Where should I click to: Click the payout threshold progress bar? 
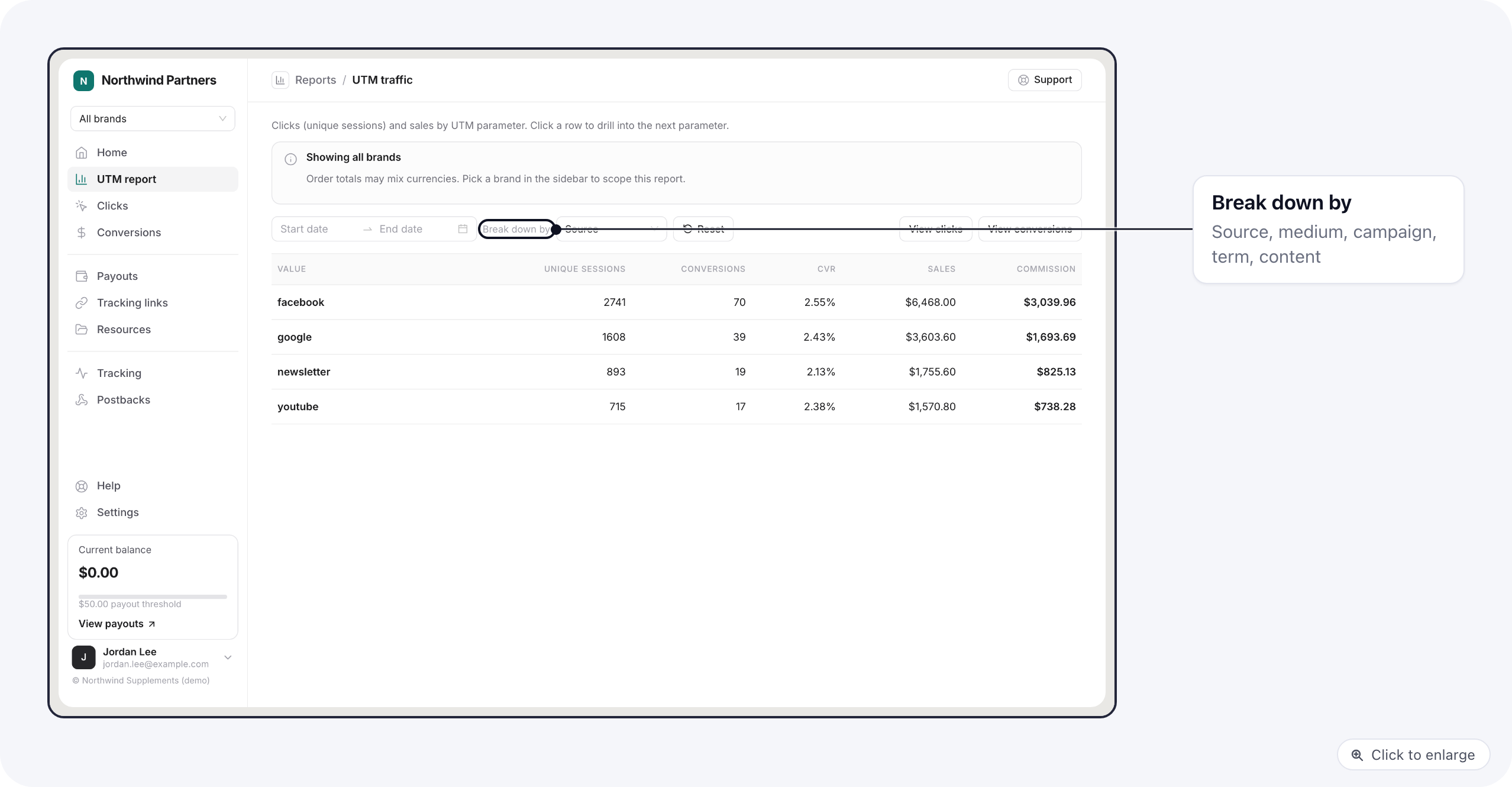click(x=153, y=596)
